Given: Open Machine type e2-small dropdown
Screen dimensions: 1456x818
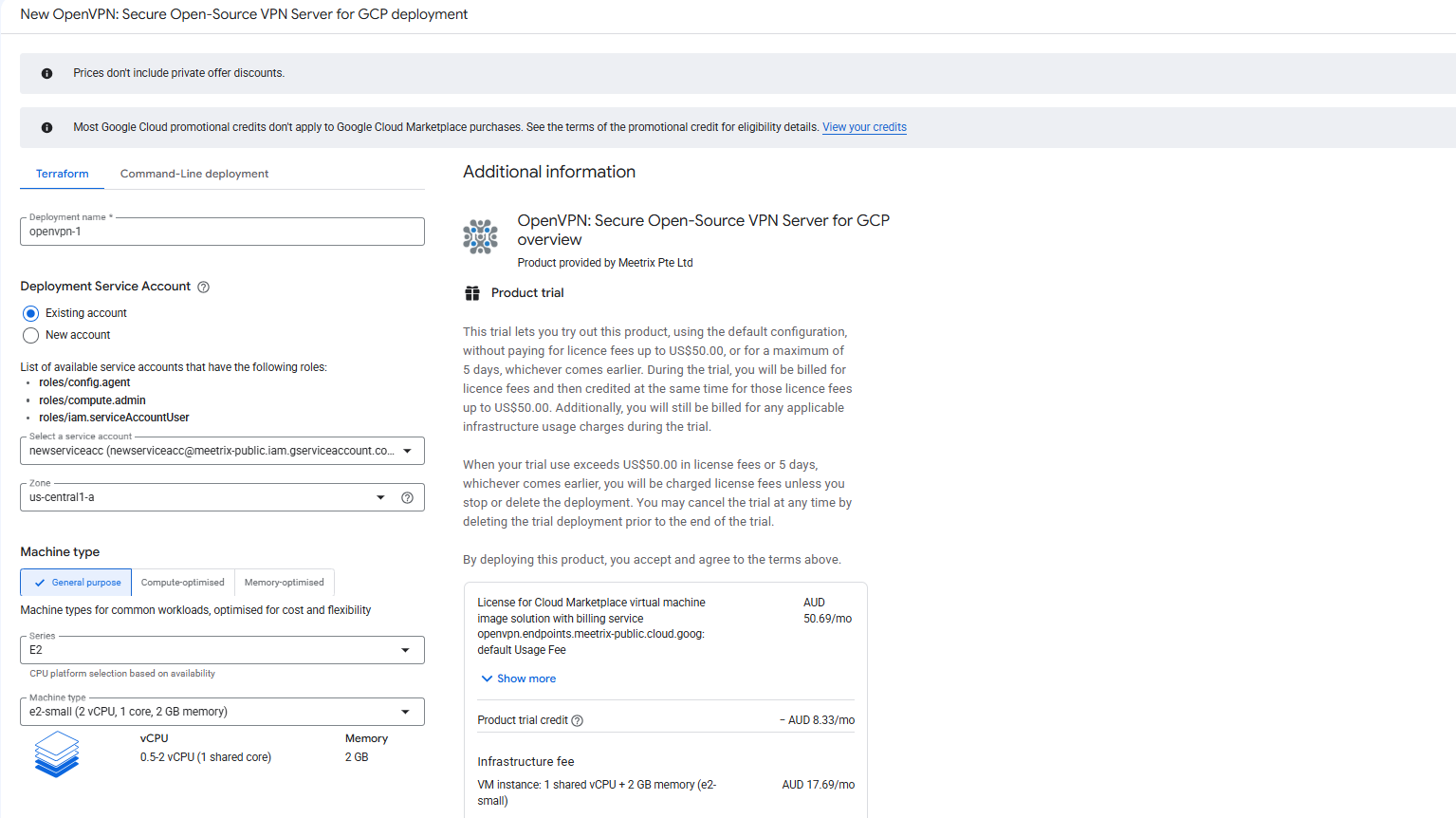Looking at the screenshot, I should pyautogui.click(x=222, y=712).
